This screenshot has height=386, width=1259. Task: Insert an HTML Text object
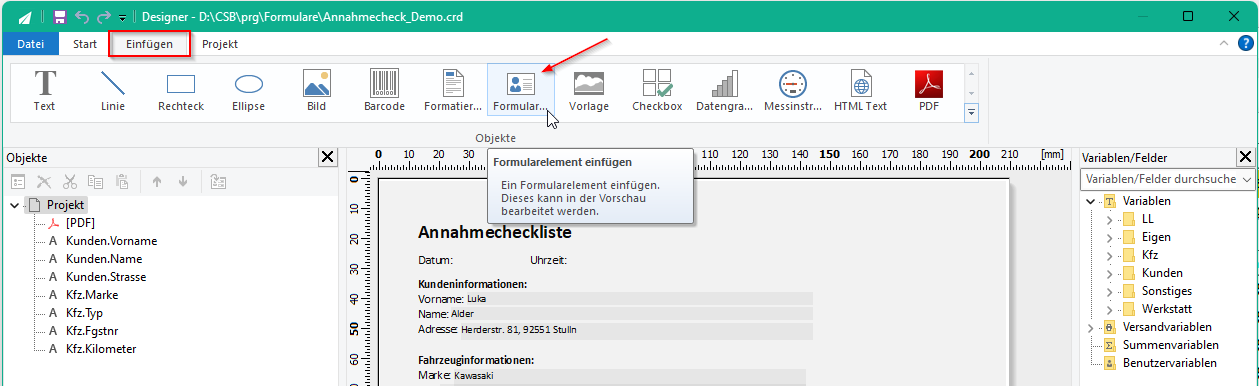tap(860, 91)
